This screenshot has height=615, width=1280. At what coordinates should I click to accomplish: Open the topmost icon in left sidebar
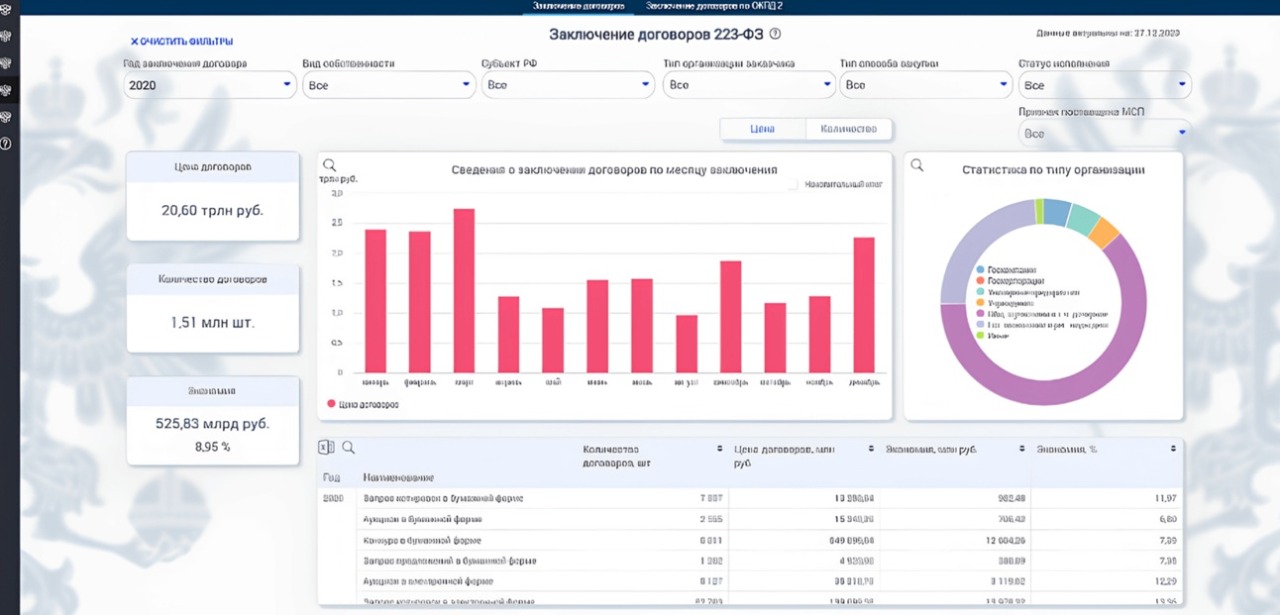[7, 10]
